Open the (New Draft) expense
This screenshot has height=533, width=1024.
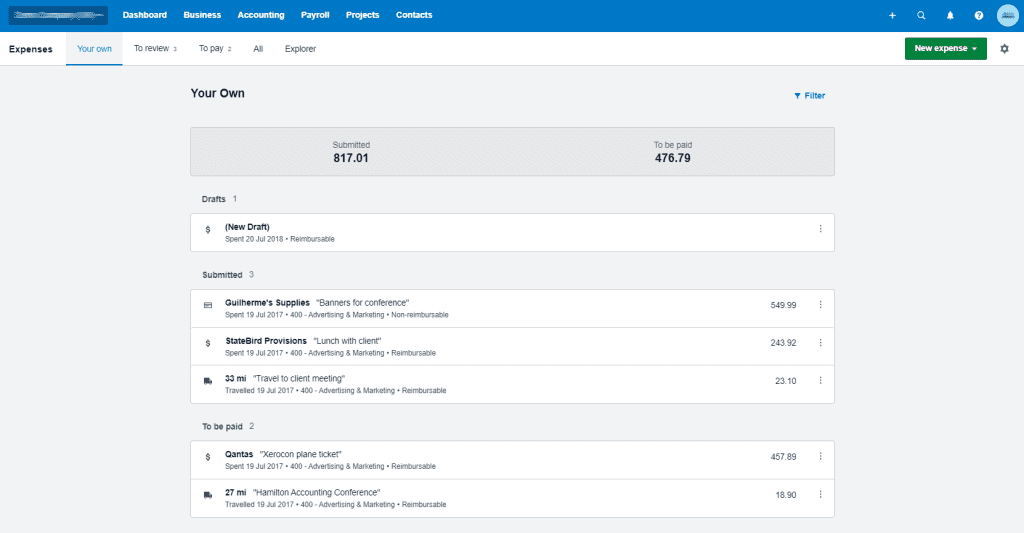click(x=512, y=233)
